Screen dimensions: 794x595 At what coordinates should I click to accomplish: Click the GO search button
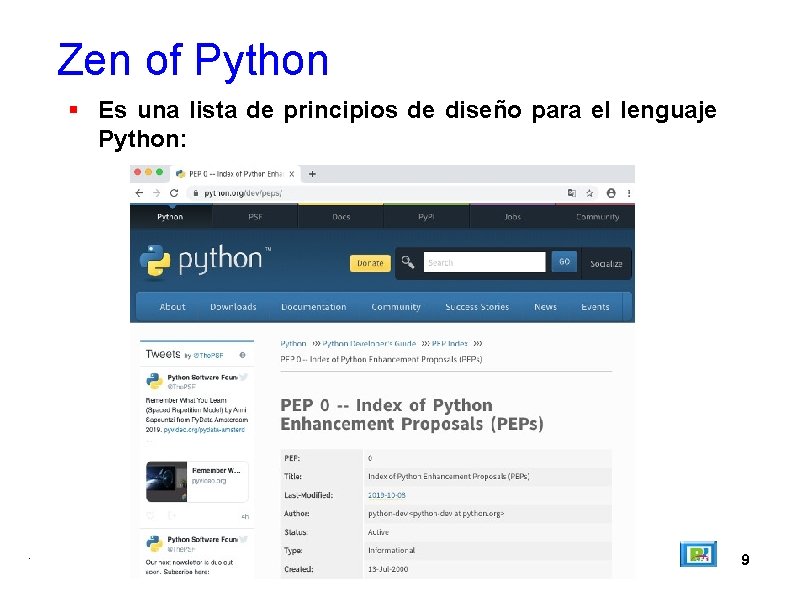pos(564,262)
